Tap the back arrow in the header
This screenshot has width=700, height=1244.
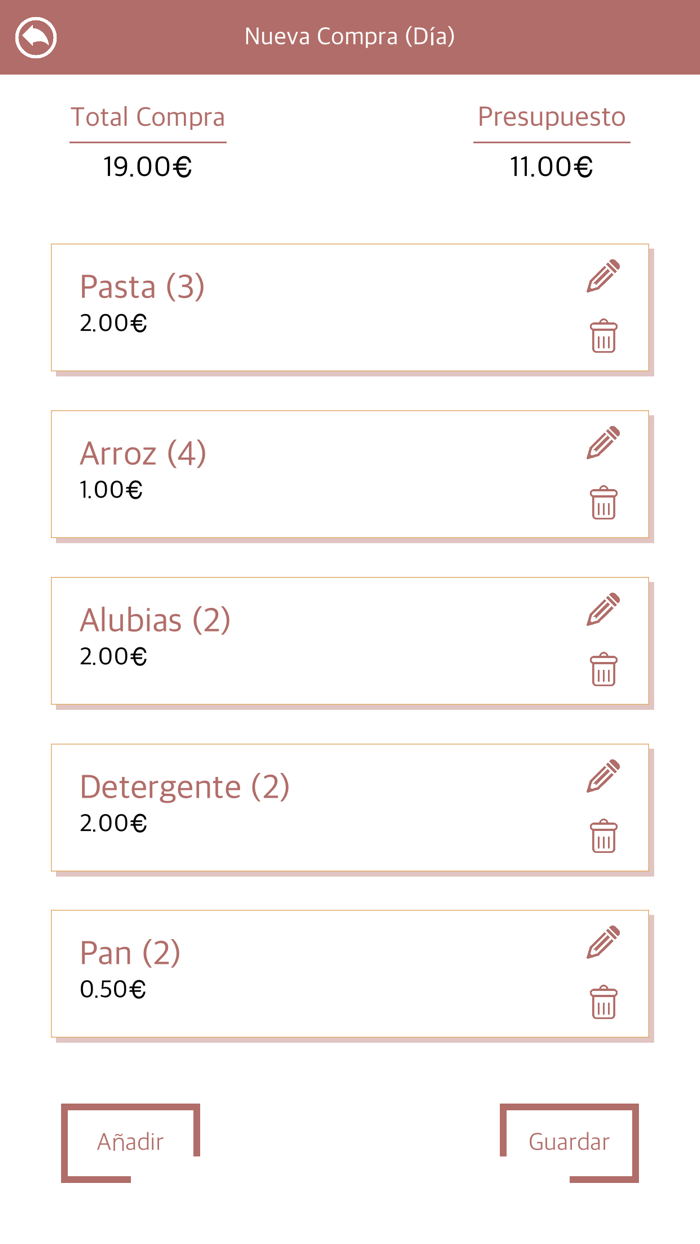point(35,36)
